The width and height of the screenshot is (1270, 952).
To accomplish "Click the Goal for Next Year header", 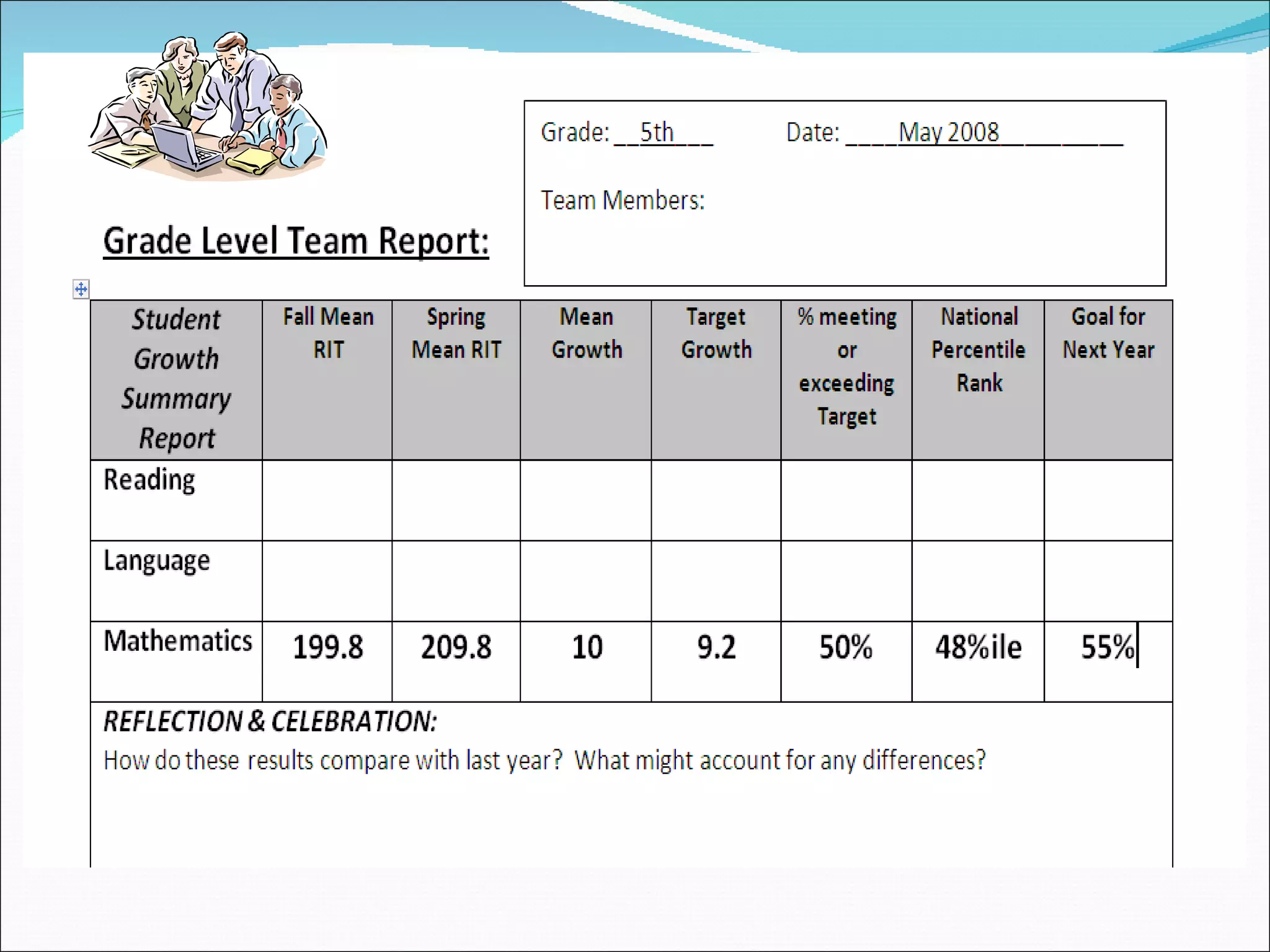I will coord(1108,333).
